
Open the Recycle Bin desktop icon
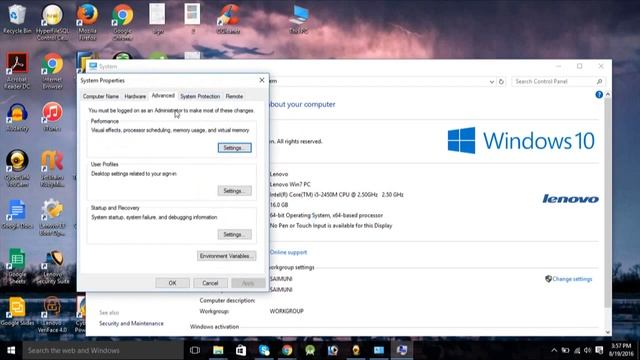click(x=17, y=19)
